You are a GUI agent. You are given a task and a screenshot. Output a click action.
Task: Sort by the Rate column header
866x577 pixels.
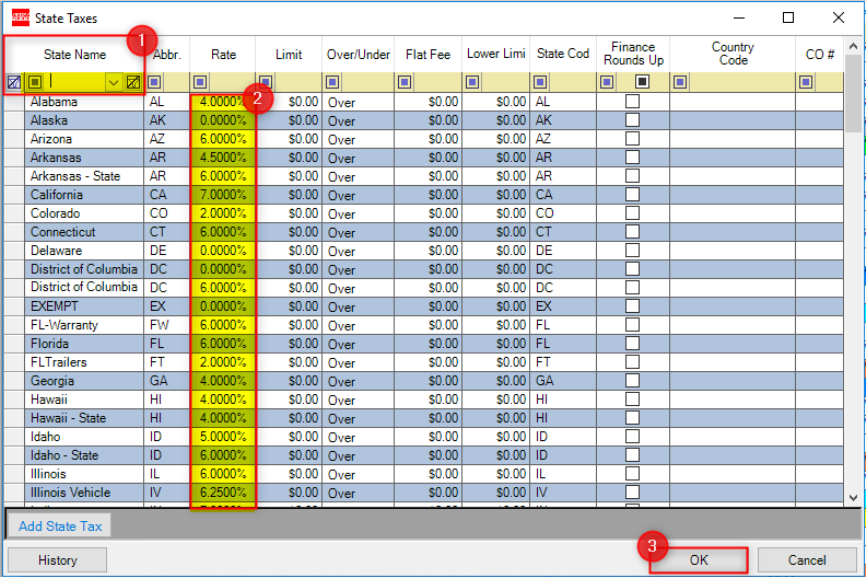pos(223,54)
